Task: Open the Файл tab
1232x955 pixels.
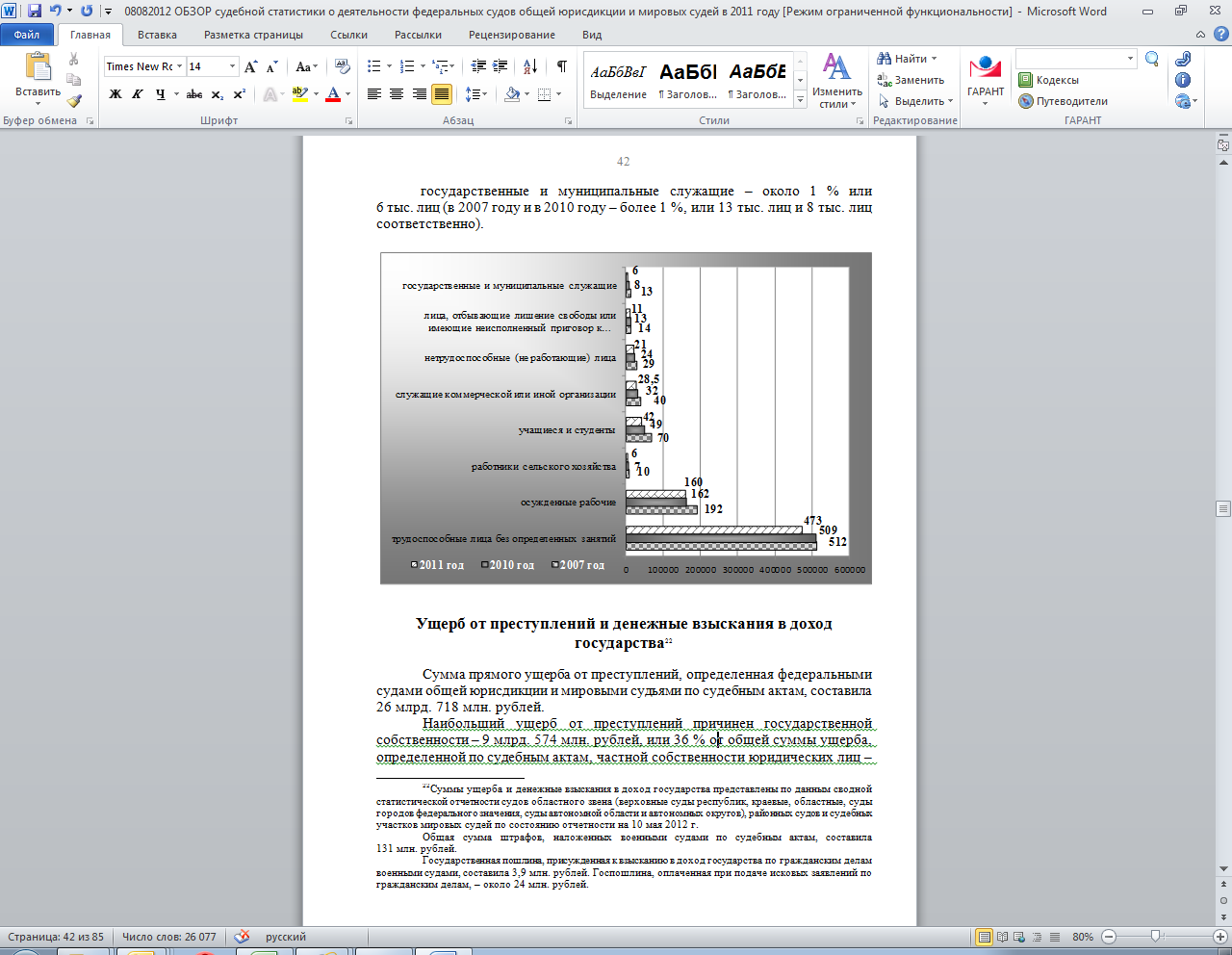Action: click(27, 35)
